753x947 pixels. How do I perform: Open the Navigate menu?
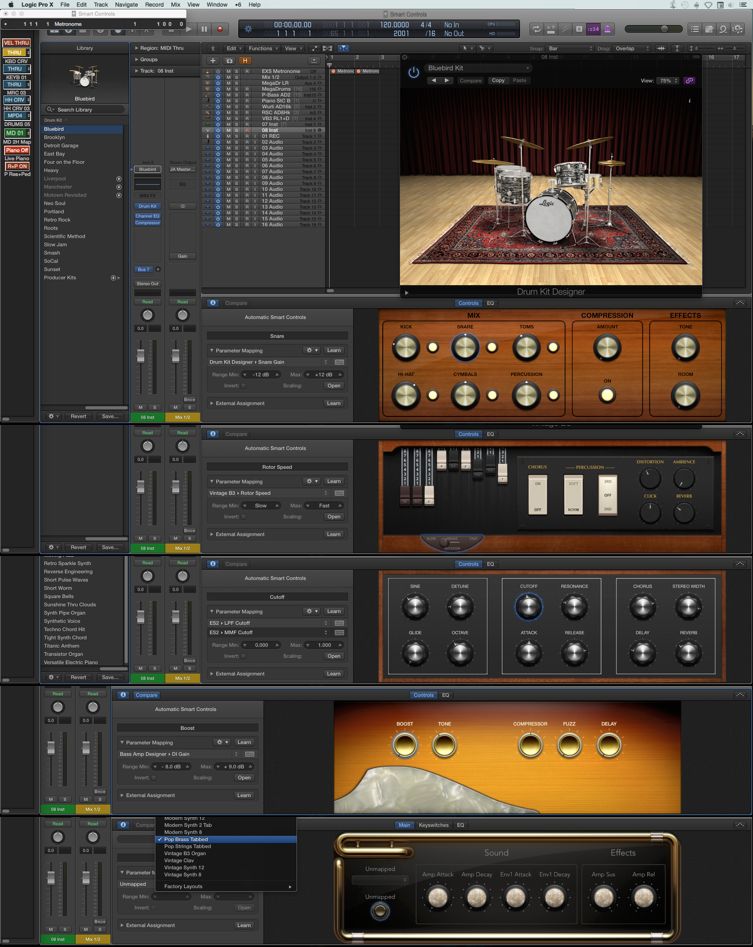126,4
